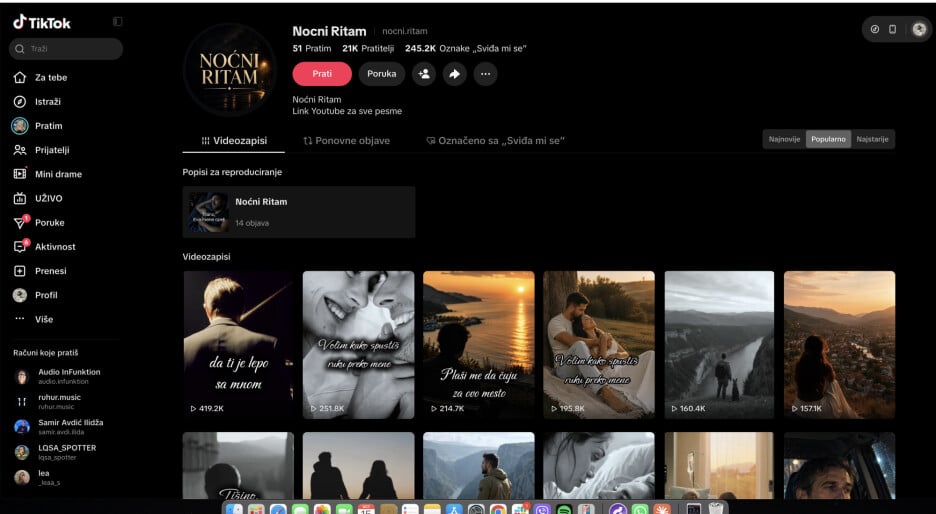Open the video with 419.2K views
Viewport: 936px width, 514px height.
[x=238, y=344]
